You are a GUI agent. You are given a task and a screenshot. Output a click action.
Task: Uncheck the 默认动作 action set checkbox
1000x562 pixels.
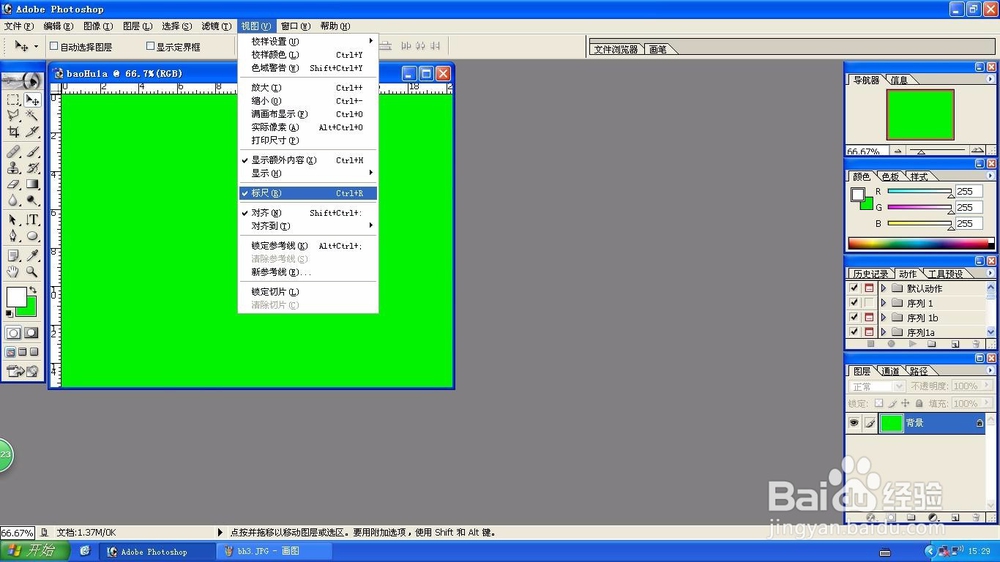854,288
